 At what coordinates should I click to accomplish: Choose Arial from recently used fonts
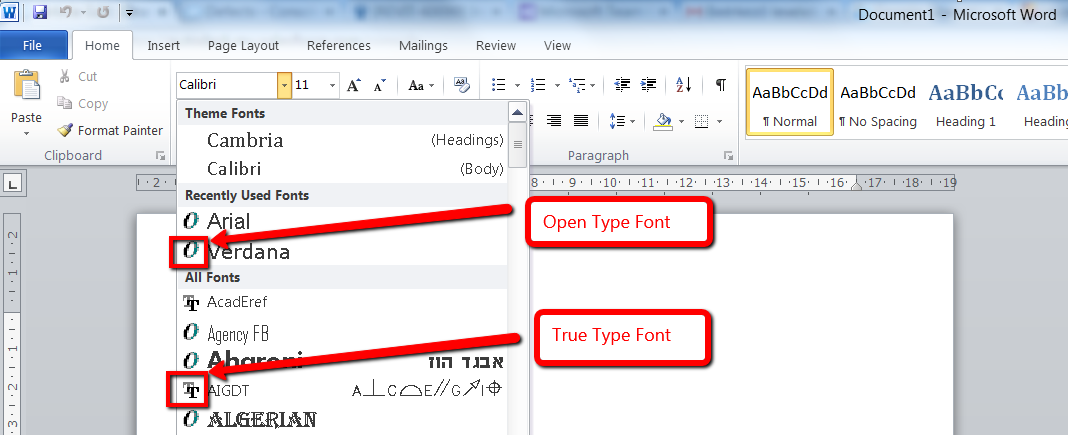tap(343, 221)
